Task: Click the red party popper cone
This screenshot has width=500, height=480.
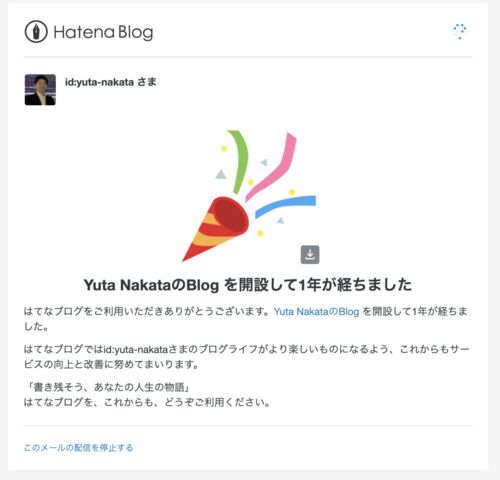Action: coord(216,229)
